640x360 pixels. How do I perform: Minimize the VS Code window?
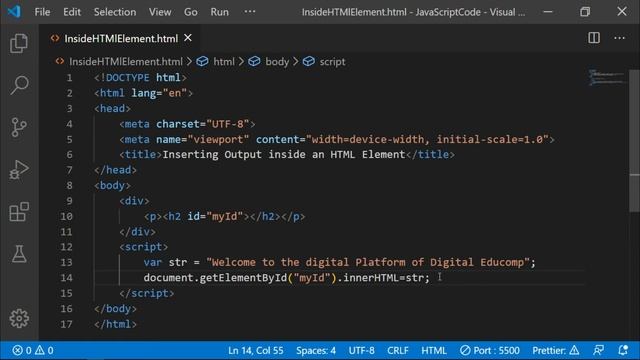548,11
